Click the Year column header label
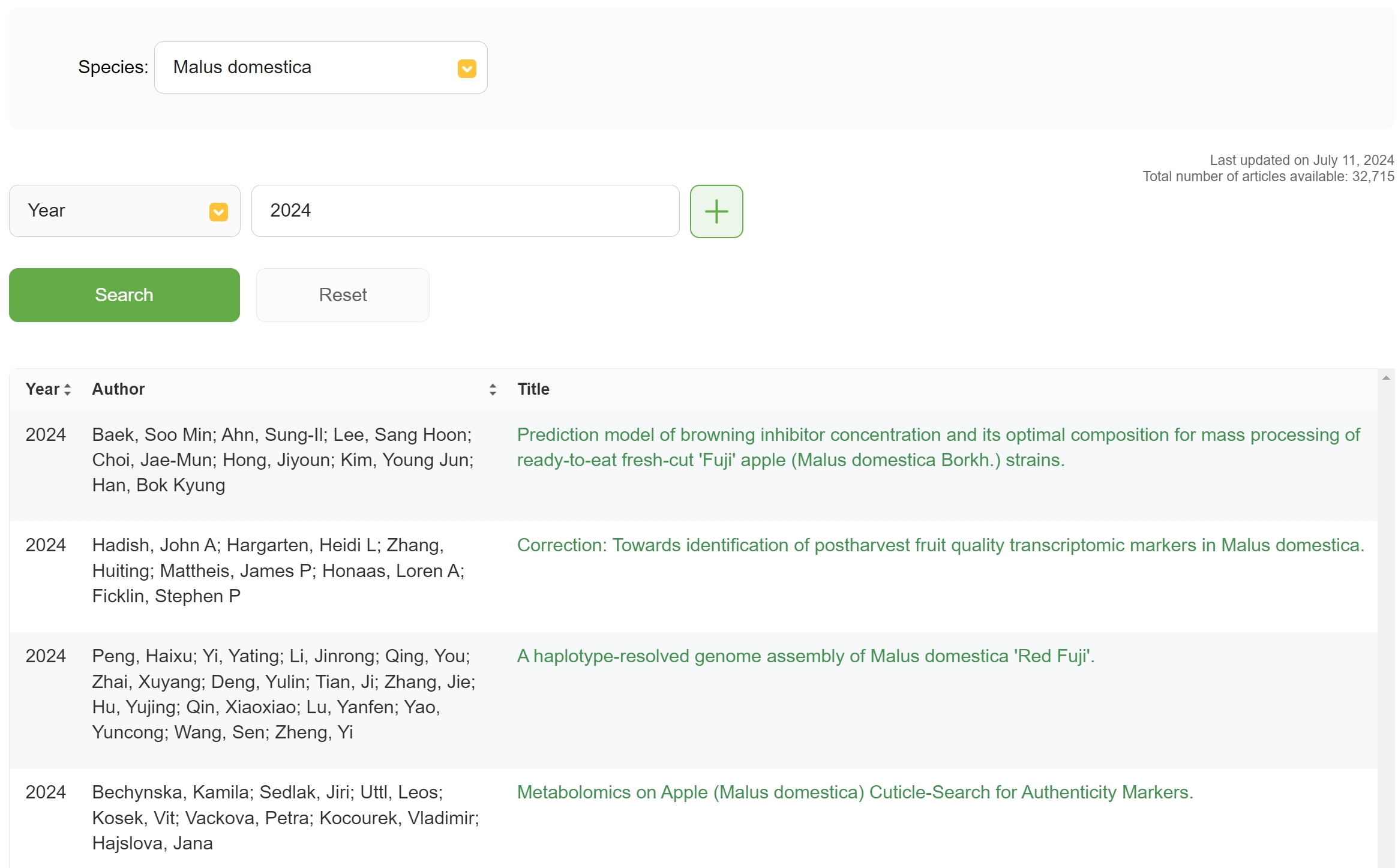This screenshot has height=868, width=1398. pos(42,389)
